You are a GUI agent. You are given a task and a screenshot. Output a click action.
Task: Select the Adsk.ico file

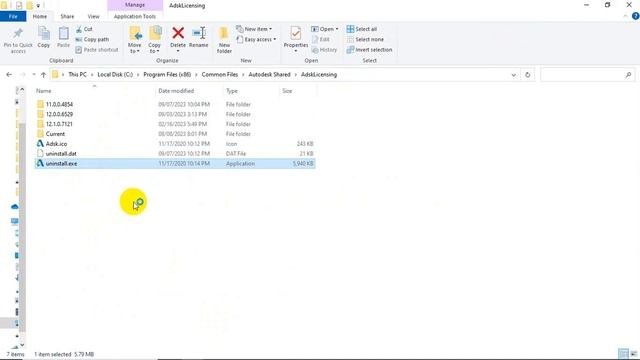175,144
